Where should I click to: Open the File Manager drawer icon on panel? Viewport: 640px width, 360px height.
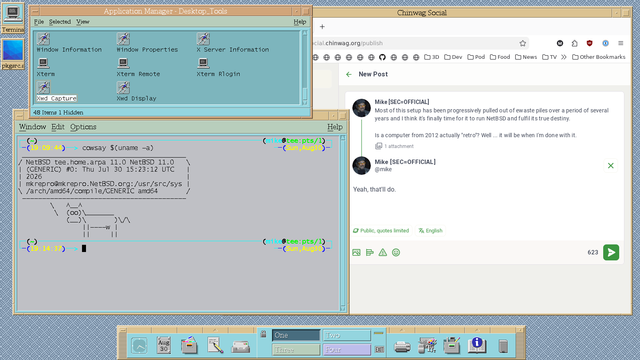189,345
